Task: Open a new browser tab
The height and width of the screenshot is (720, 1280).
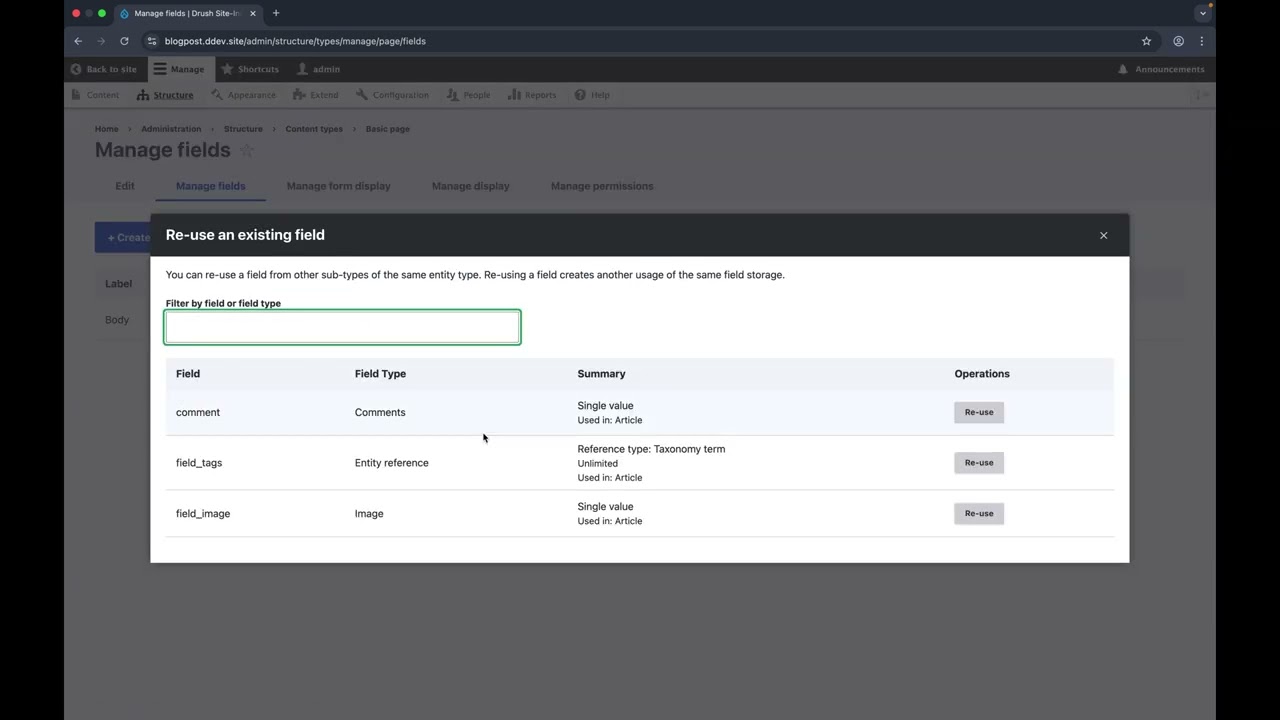Action: coord(276,13)
